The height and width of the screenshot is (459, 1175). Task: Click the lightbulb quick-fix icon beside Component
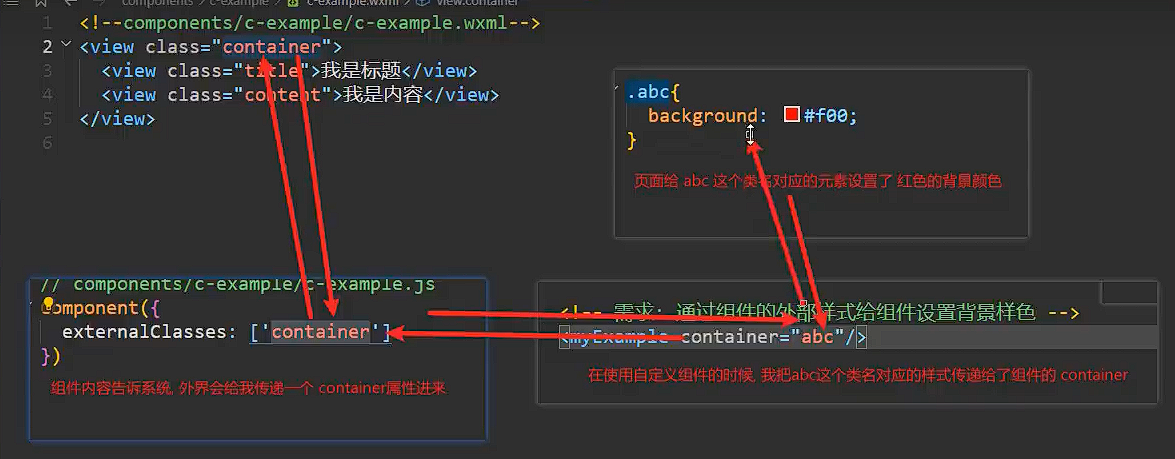click(49, 304)
